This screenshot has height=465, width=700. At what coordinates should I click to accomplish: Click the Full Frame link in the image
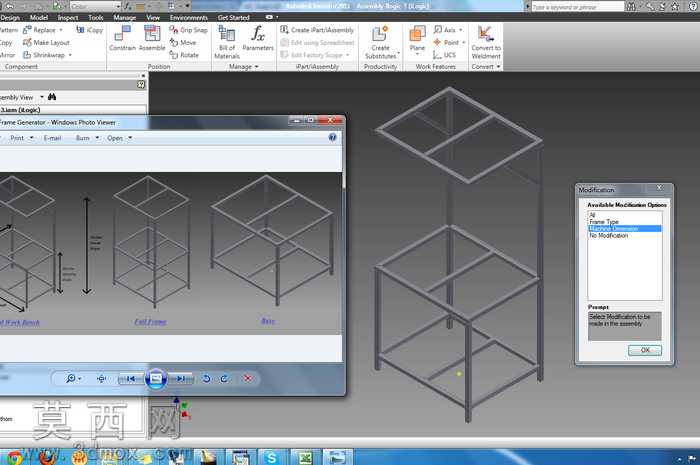click(150, 321)
